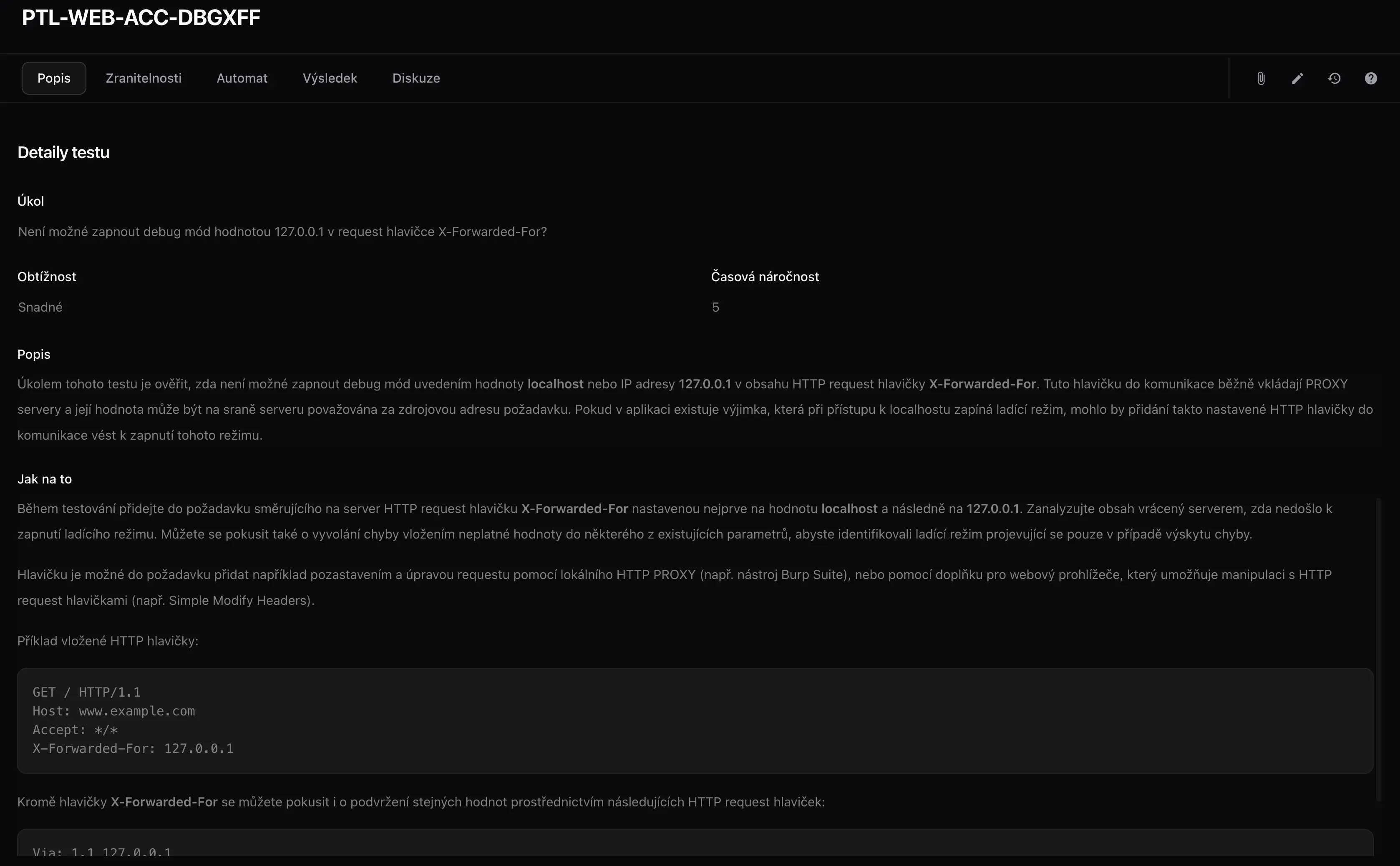Click the Časová náročnost label
1400x866 pixels.
pos(765,277)
